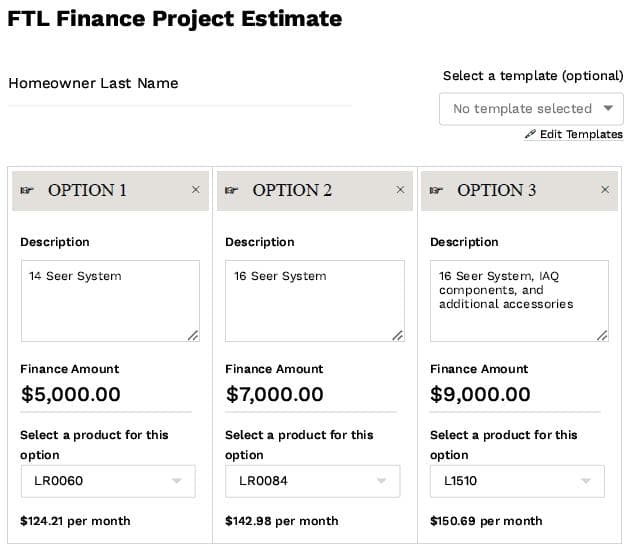Click the $7,000.00 finance amount field
631x552 pixels.
(310, 395)
